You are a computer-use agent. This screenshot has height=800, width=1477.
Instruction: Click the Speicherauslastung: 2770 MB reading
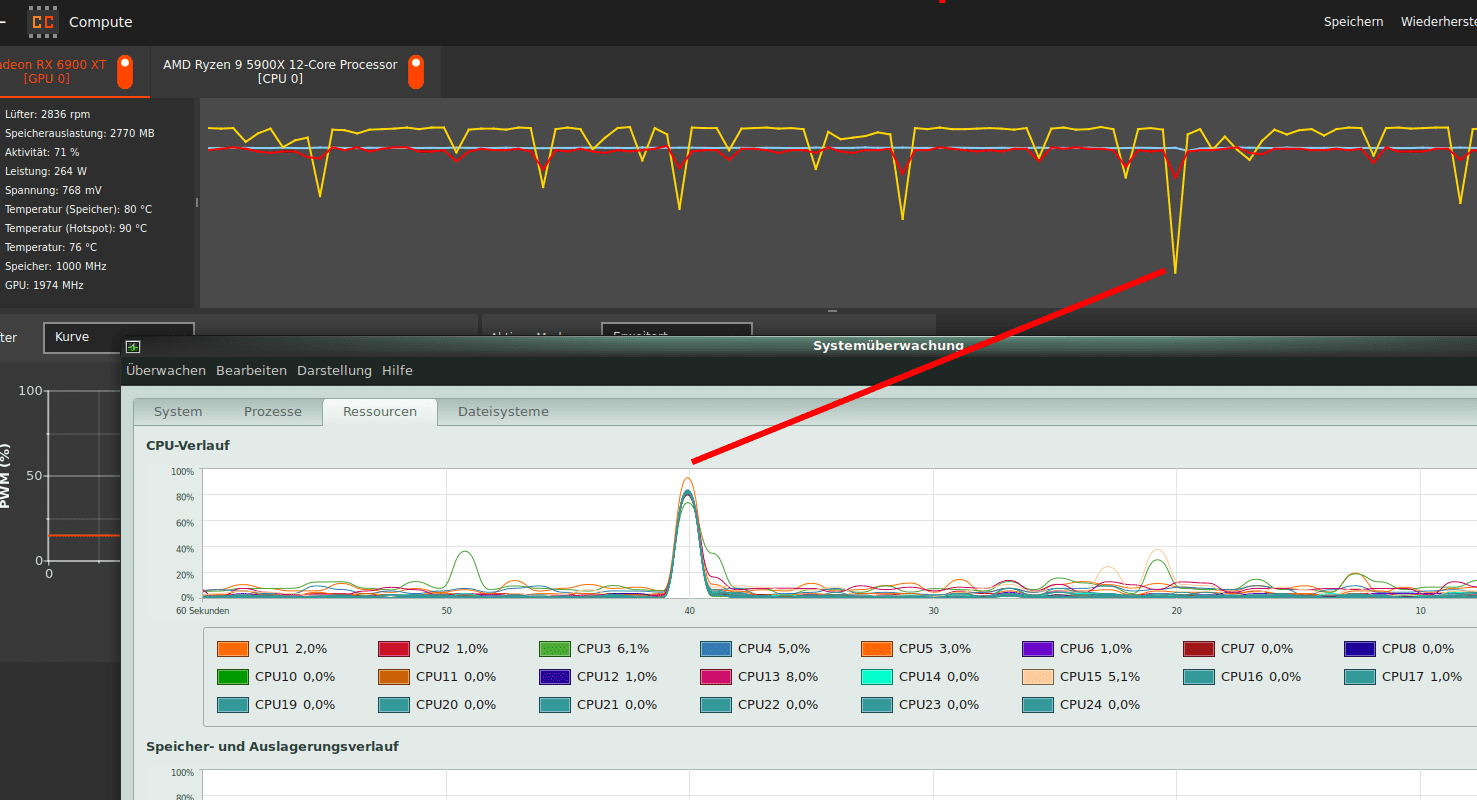tap(80, 133)
